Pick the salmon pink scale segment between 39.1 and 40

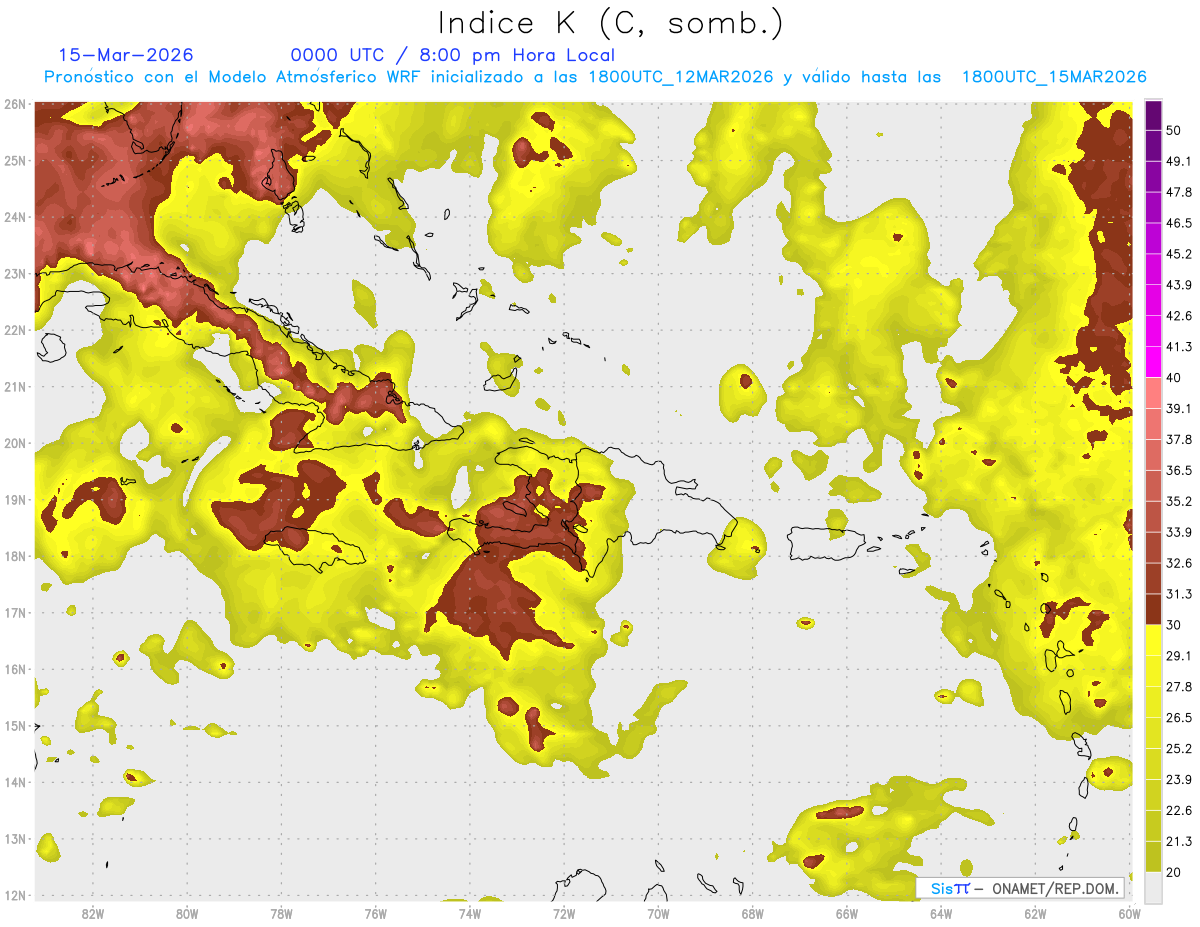[x=1153, y=393]
